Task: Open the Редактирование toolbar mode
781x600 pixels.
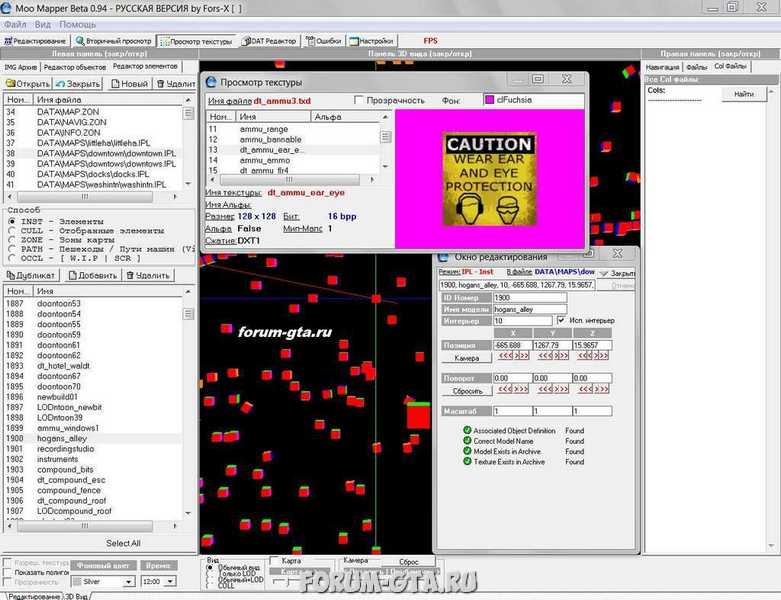Action: [x=35, y=41]
